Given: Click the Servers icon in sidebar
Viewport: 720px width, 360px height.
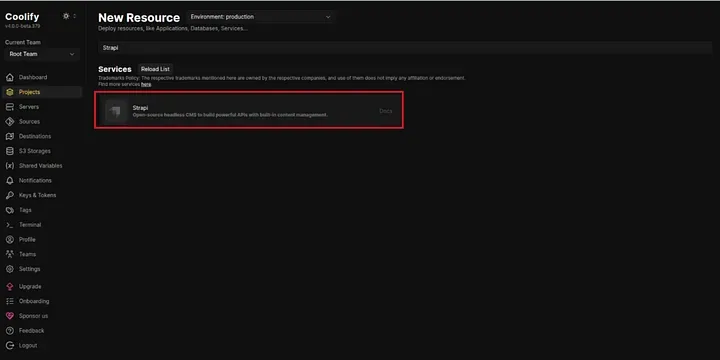Looking at the screenshot, I should [x=10, y=107].
